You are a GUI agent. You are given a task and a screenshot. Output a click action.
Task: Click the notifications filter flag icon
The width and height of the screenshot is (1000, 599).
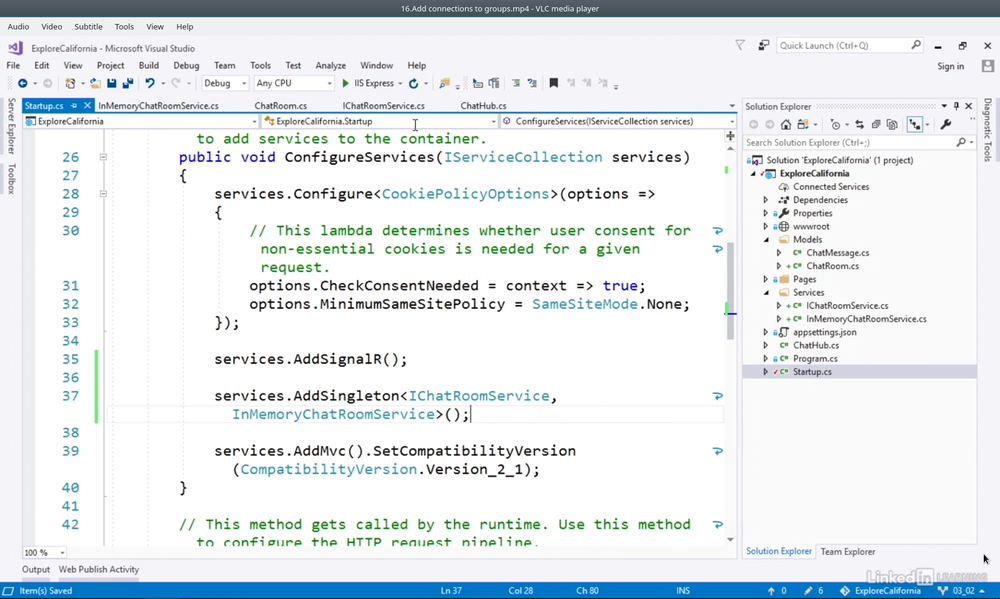pyautogui.click(x=740, y=45)
